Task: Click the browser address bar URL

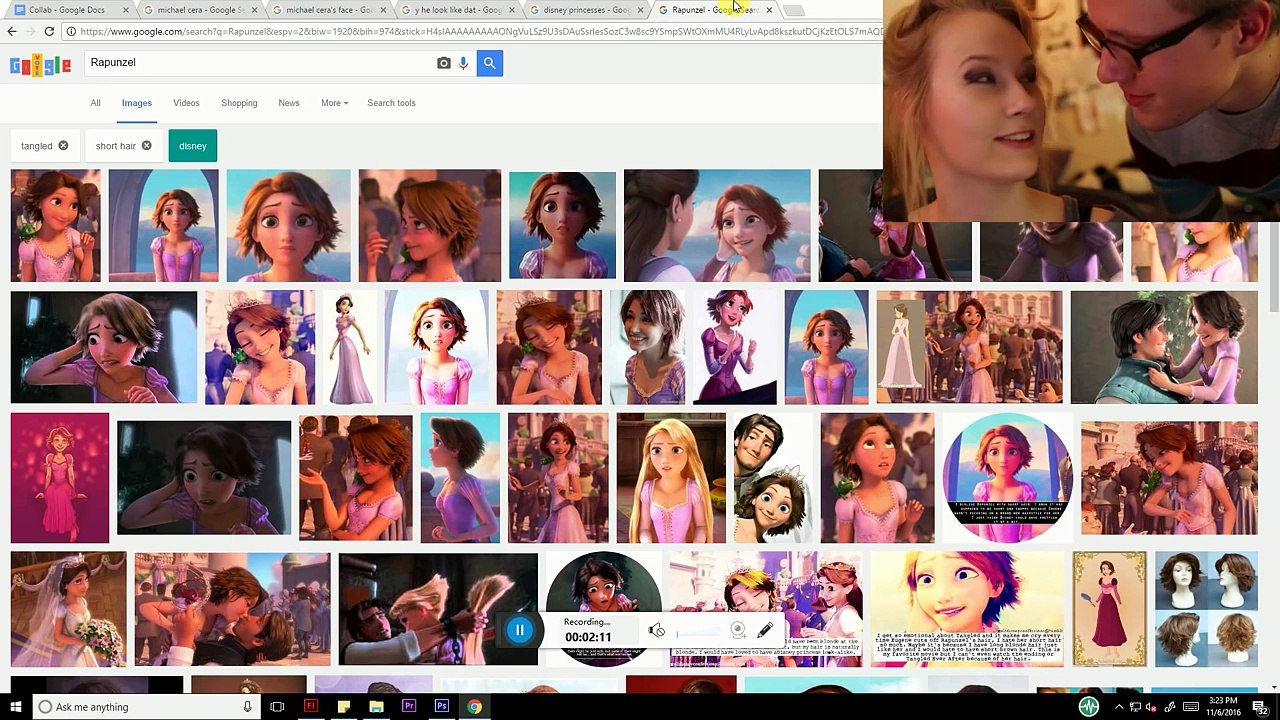Action: pyautogui.click(x=480, y=32)
